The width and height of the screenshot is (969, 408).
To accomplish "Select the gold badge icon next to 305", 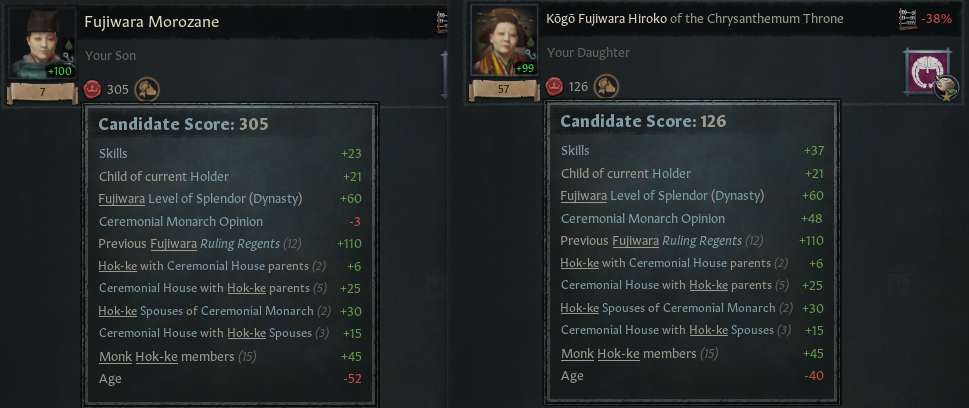I will tap(146, 89).
